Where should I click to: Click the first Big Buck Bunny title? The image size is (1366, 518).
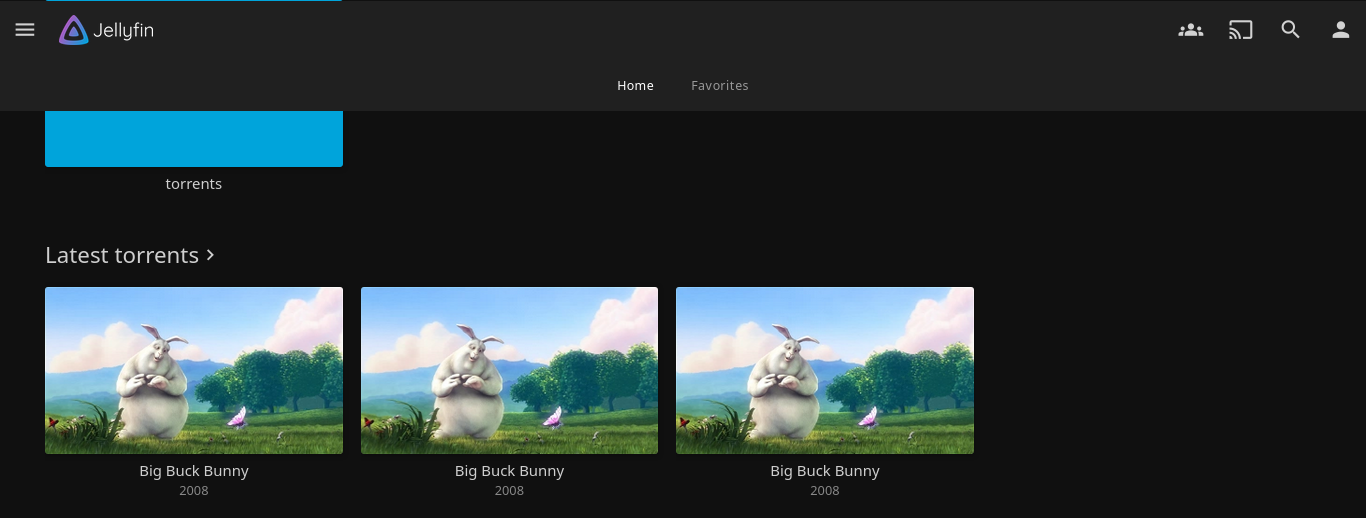coord(194,471)
